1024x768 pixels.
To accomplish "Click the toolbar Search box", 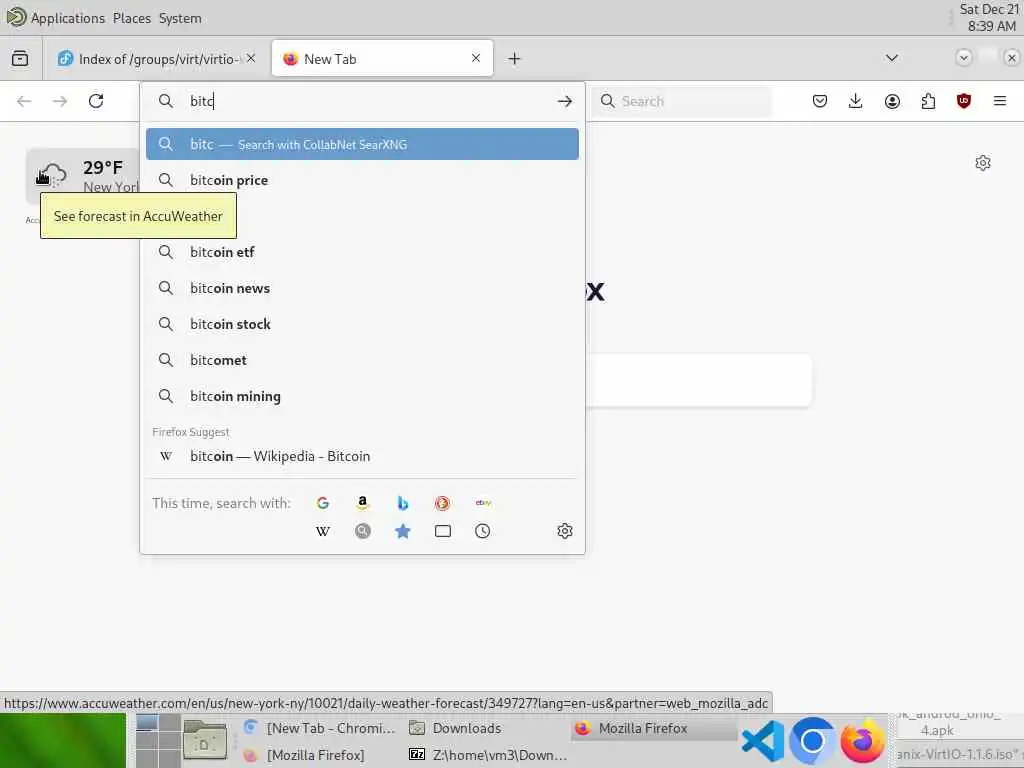I will (682, 101).
